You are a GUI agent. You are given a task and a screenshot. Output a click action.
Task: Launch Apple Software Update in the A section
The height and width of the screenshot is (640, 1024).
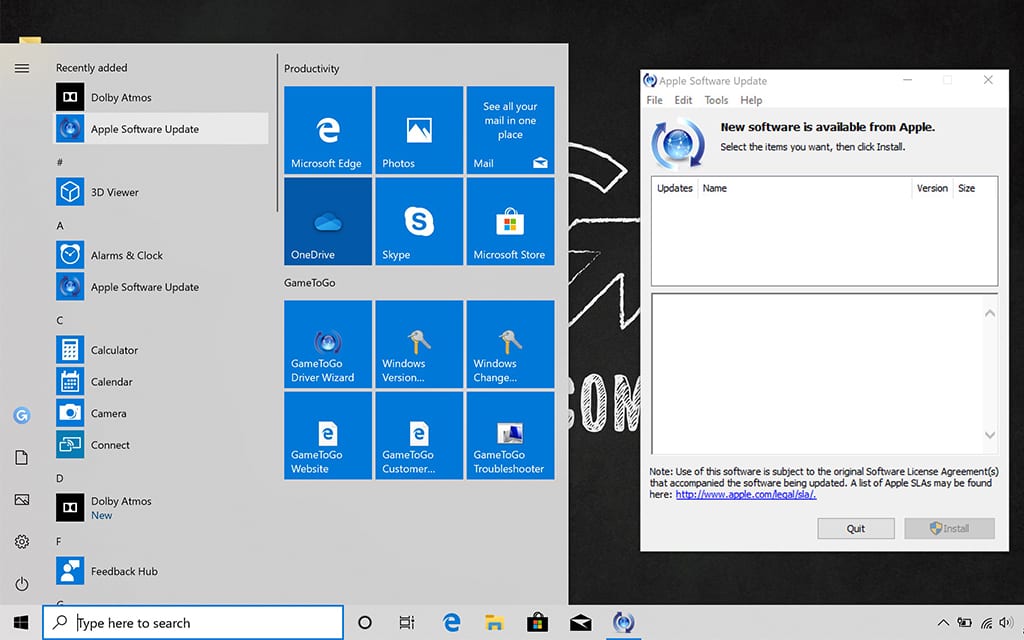[x=161, y=287]
